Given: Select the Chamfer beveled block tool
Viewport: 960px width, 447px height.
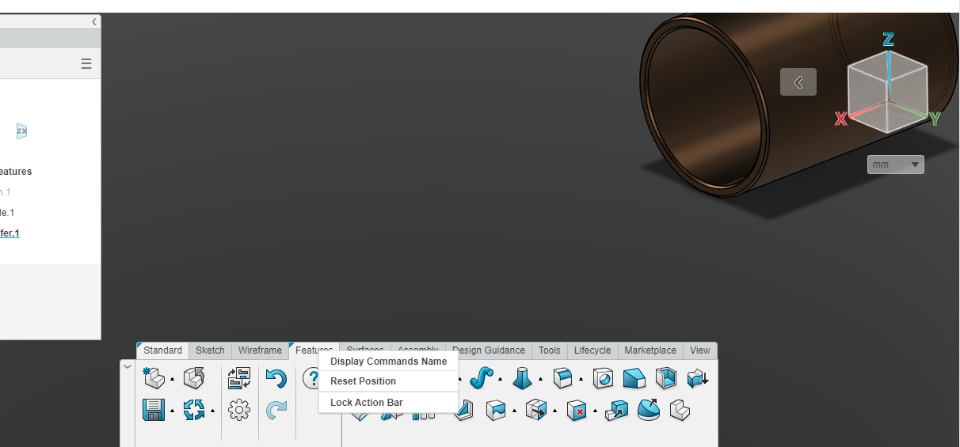Looking at the screenshot, I should [x=634, y=378].
